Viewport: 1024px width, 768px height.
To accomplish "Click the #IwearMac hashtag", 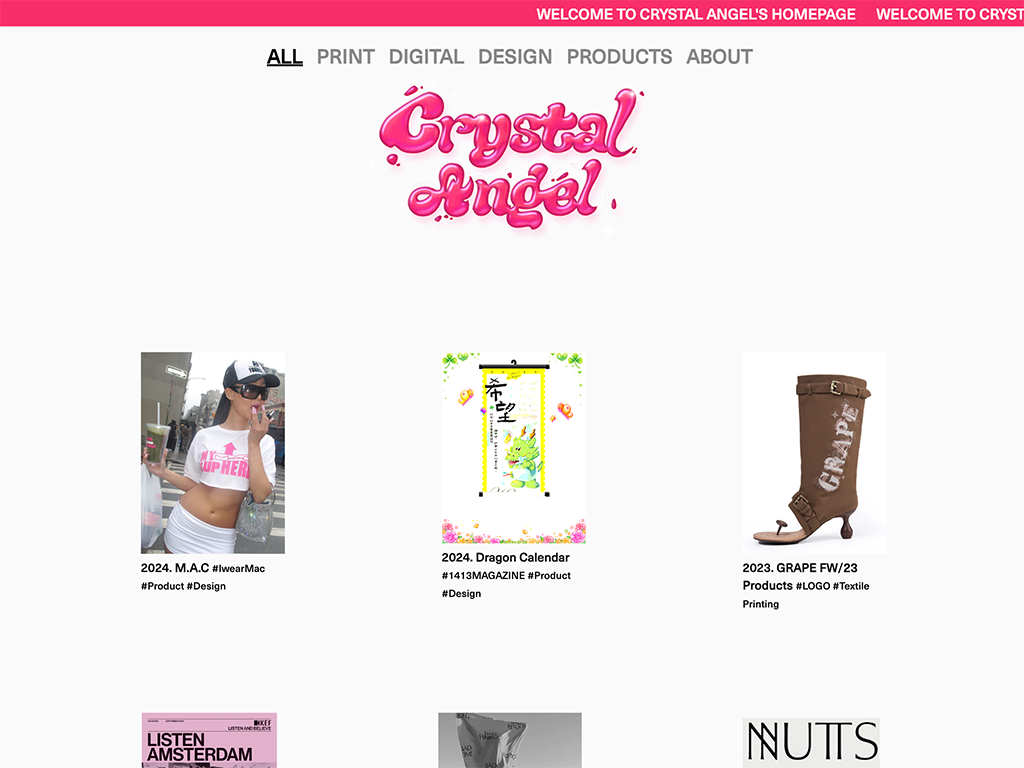I will coord(238,569).
